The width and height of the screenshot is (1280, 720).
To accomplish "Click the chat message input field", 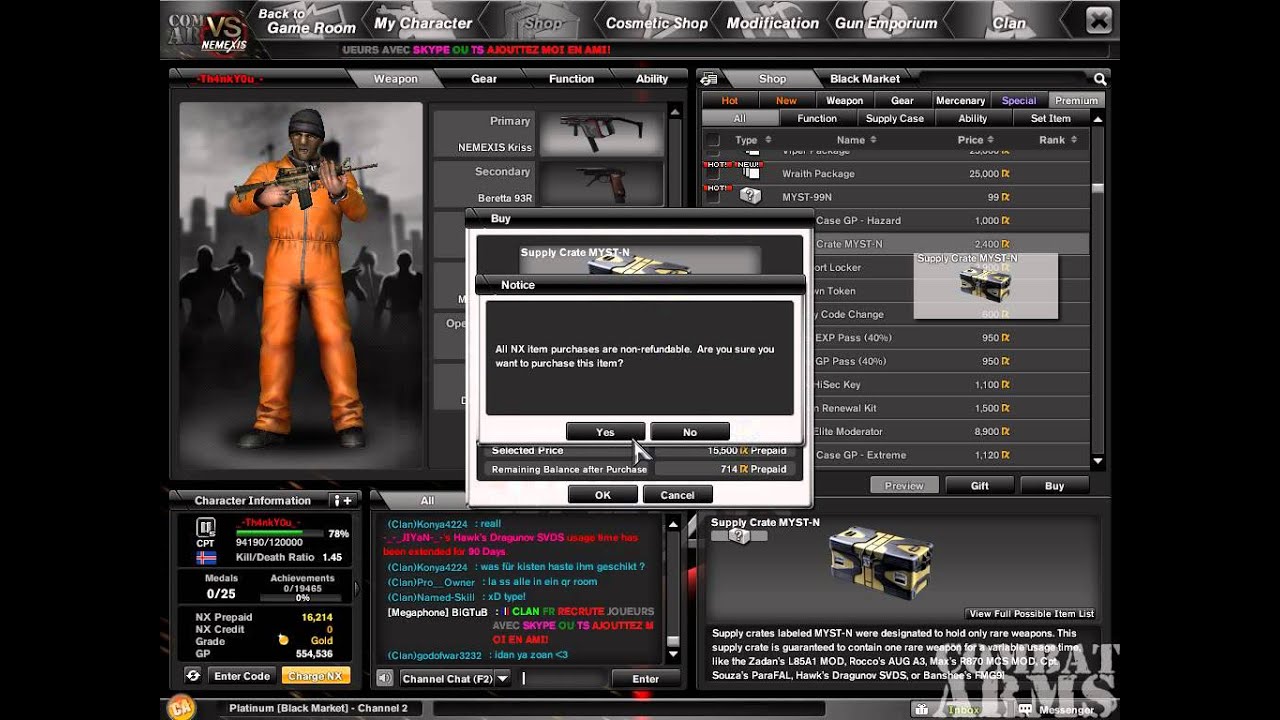I will coord(564,678).
